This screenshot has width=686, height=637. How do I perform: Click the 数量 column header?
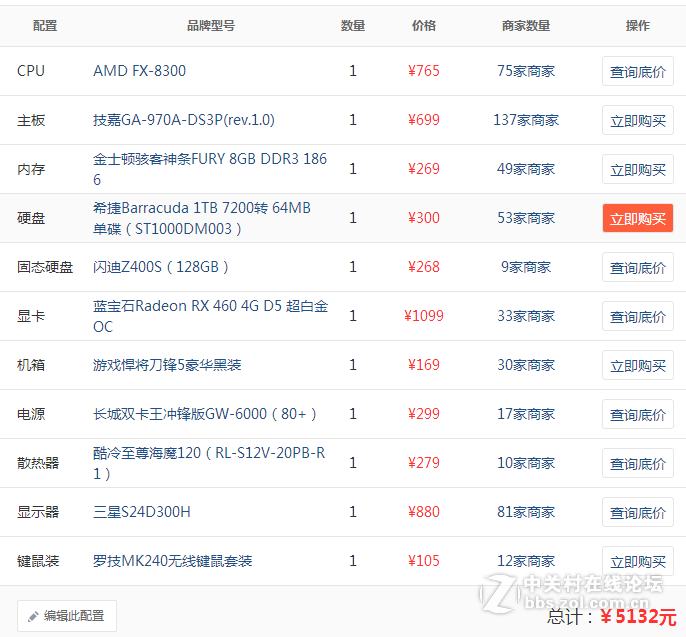coord(353,26)
